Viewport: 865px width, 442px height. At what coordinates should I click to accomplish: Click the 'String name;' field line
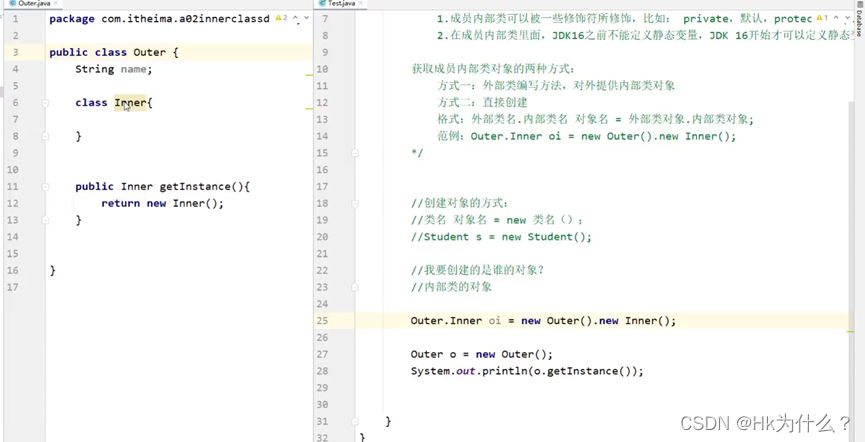pos(114,69)
